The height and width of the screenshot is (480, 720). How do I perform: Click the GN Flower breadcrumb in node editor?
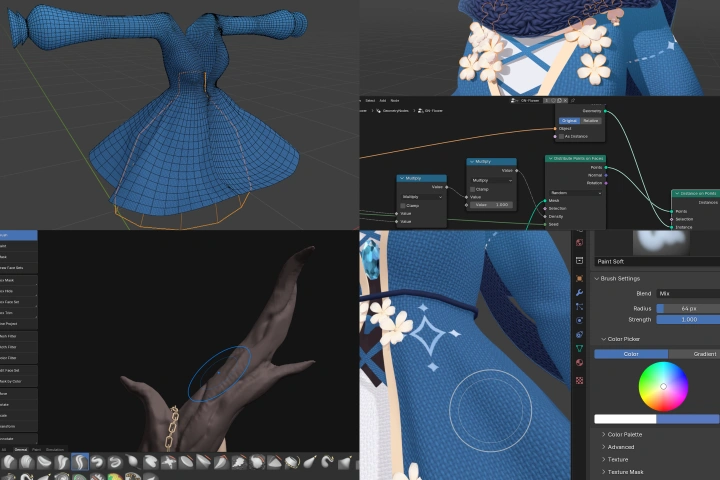click(433, 111)
